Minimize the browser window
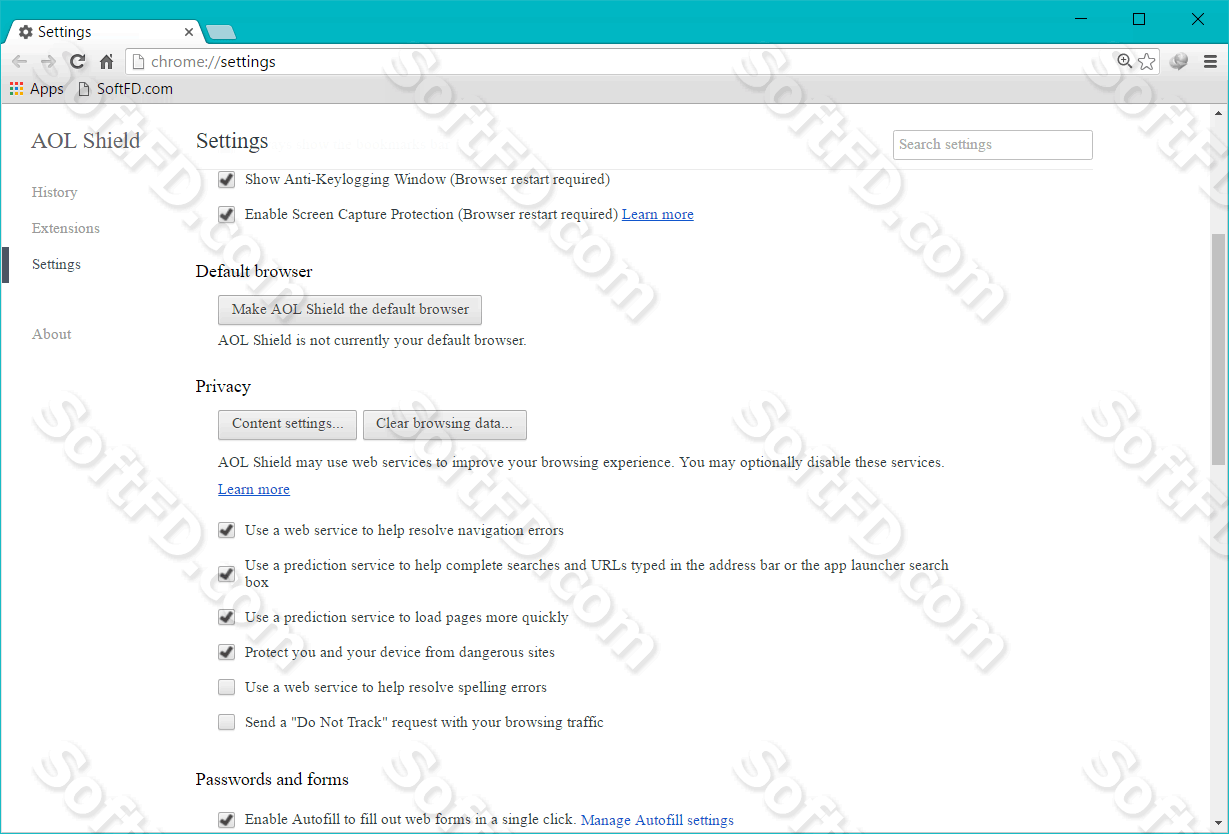 (1080, 19)
